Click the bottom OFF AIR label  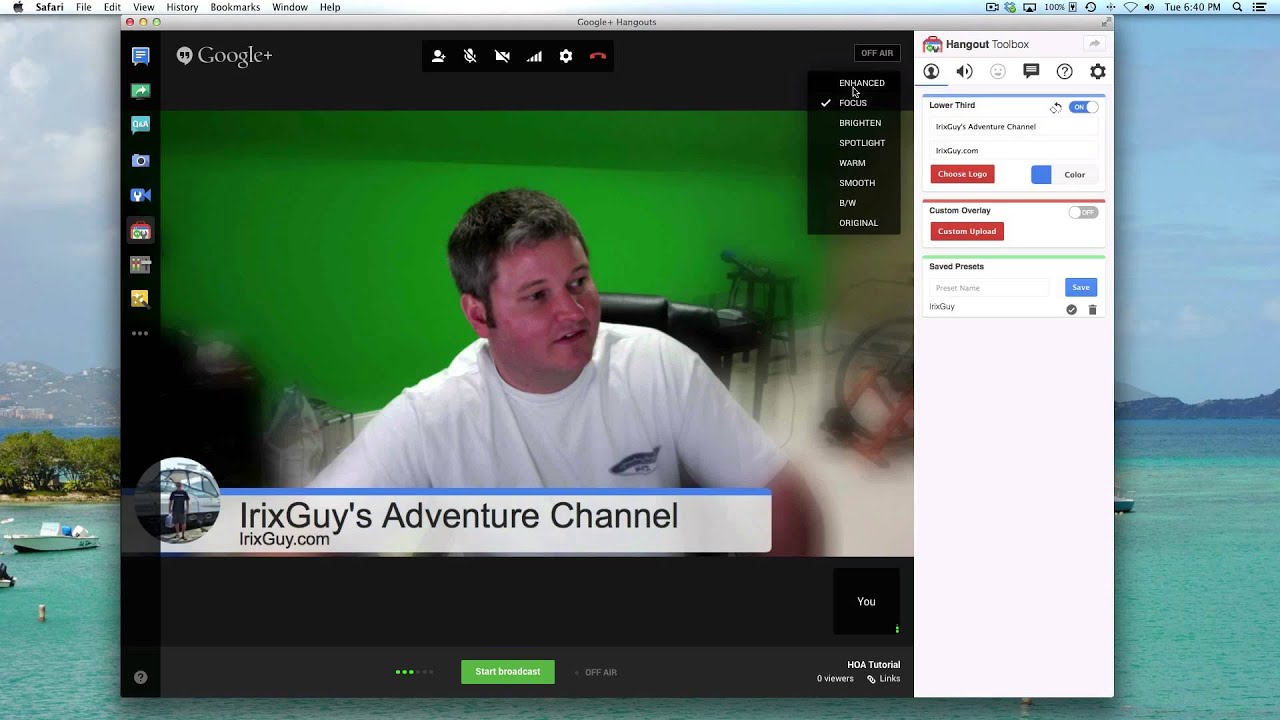(601, 673)
